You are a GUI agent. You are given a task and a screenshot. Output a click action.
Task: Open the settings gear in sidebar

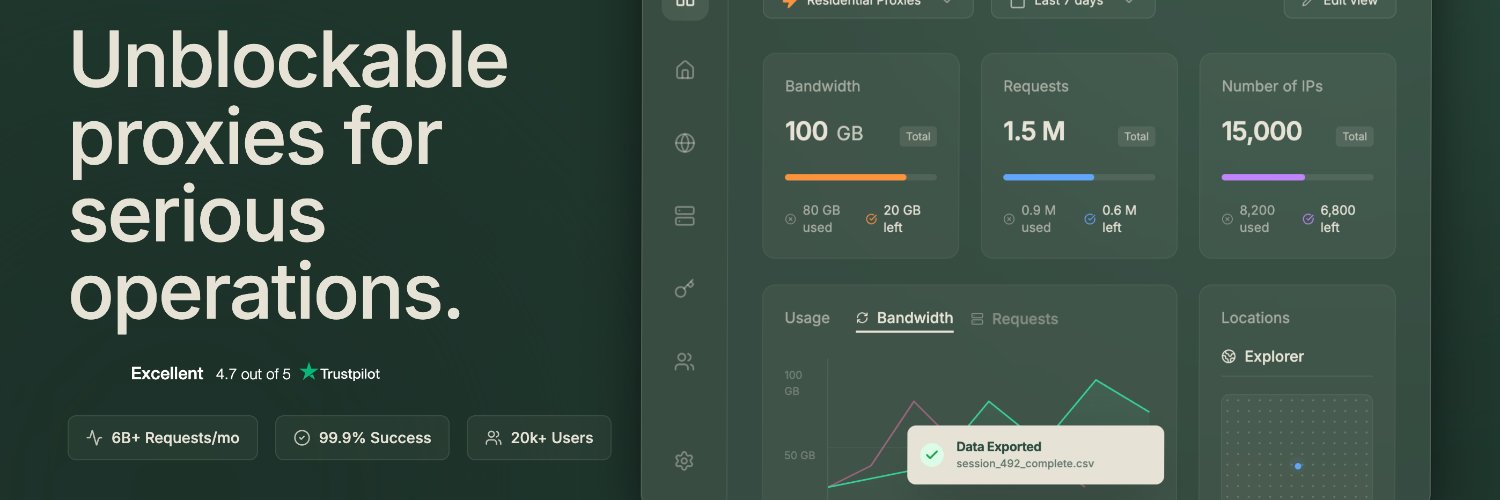coord(685,461)
